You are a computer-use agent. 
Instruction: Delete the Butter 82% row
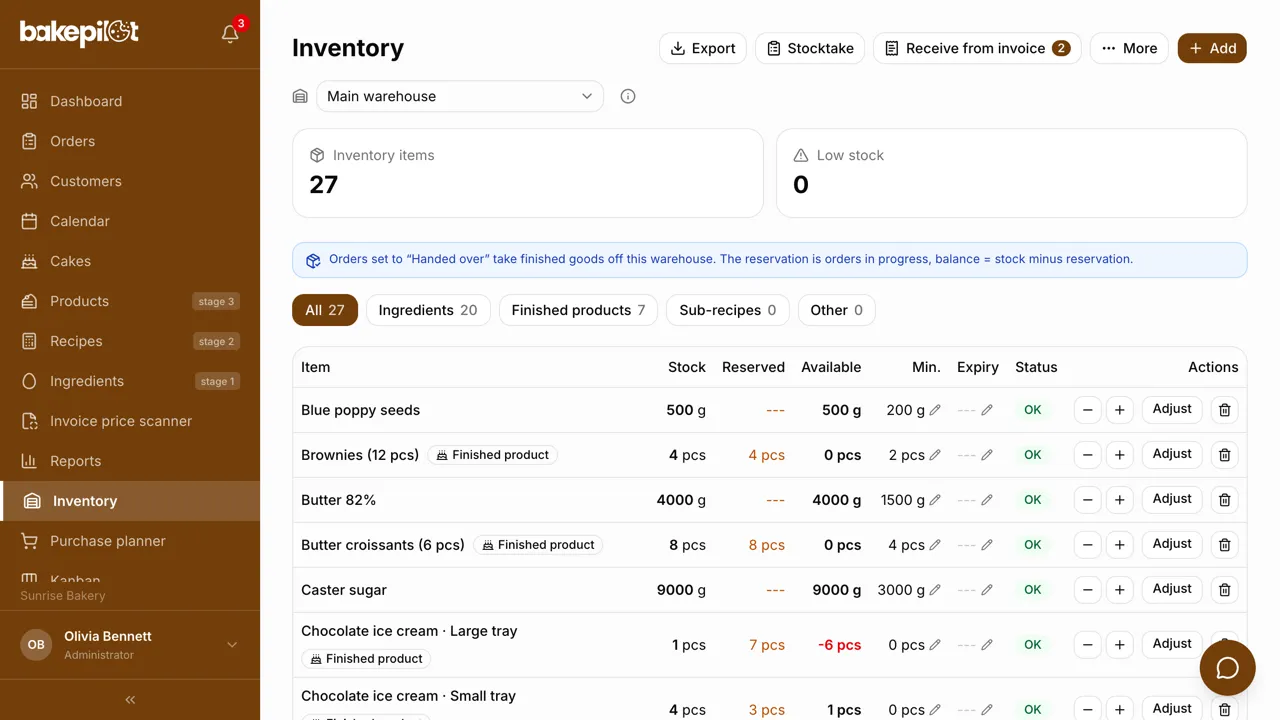(x=1225, y=500)
